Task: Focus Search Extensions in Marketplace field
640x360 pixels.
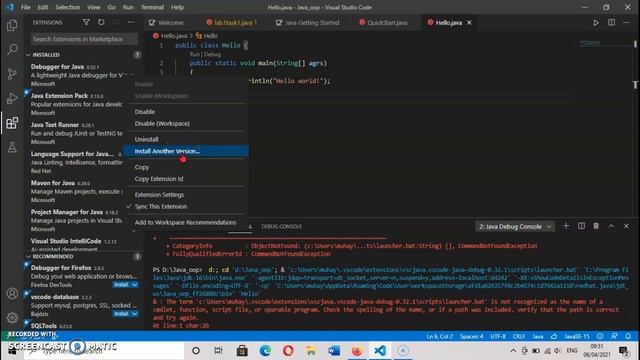Action: [x=84, y=39]
